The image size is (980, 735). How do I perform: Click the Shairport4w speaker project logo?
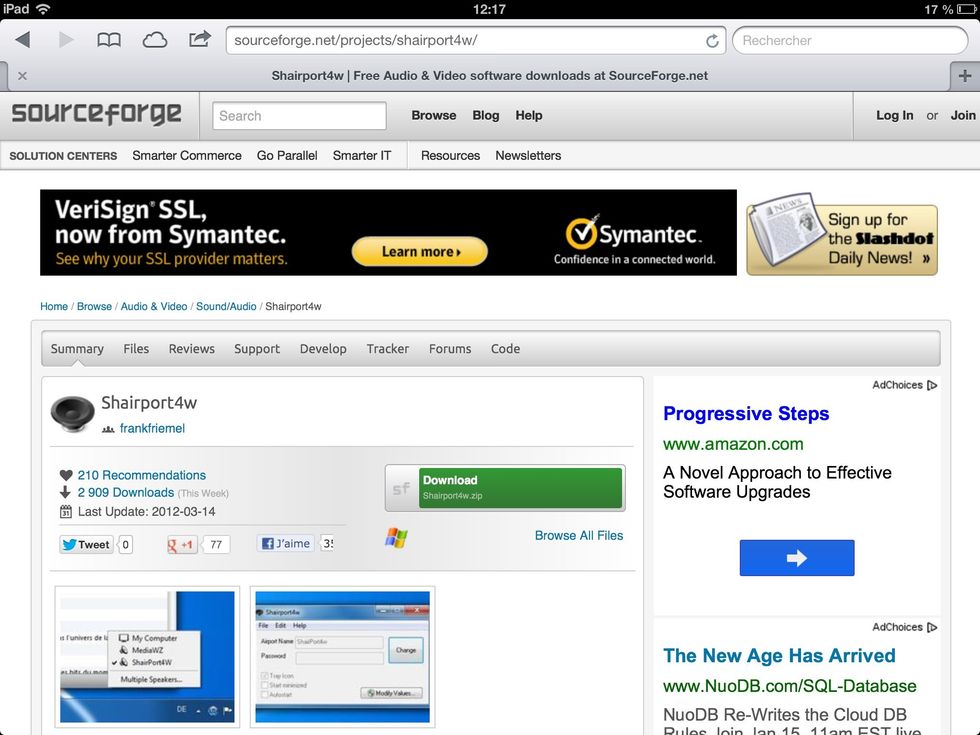tap(71, 414)
